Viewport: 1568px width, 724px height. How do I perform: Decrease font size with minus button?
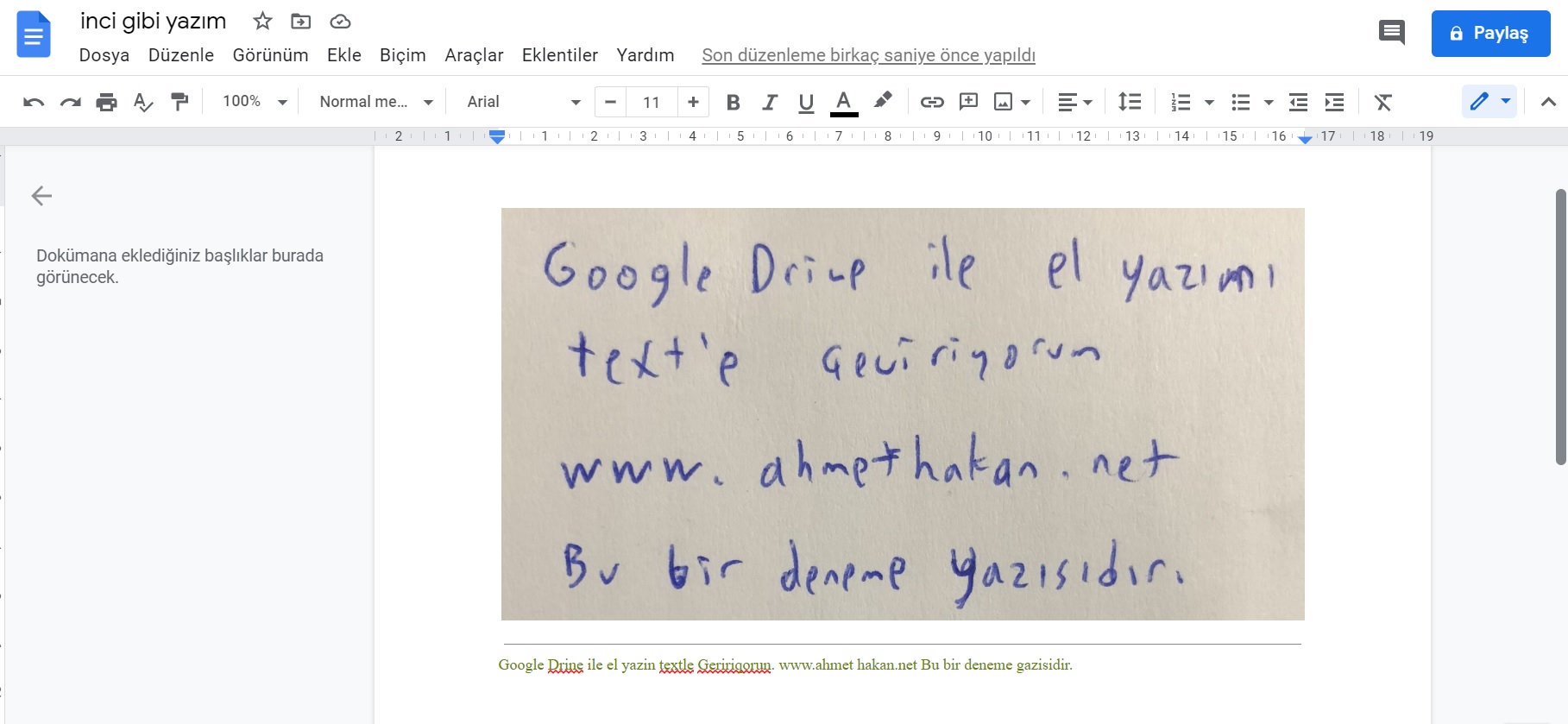pyautogui.click(x=610, y=102)
